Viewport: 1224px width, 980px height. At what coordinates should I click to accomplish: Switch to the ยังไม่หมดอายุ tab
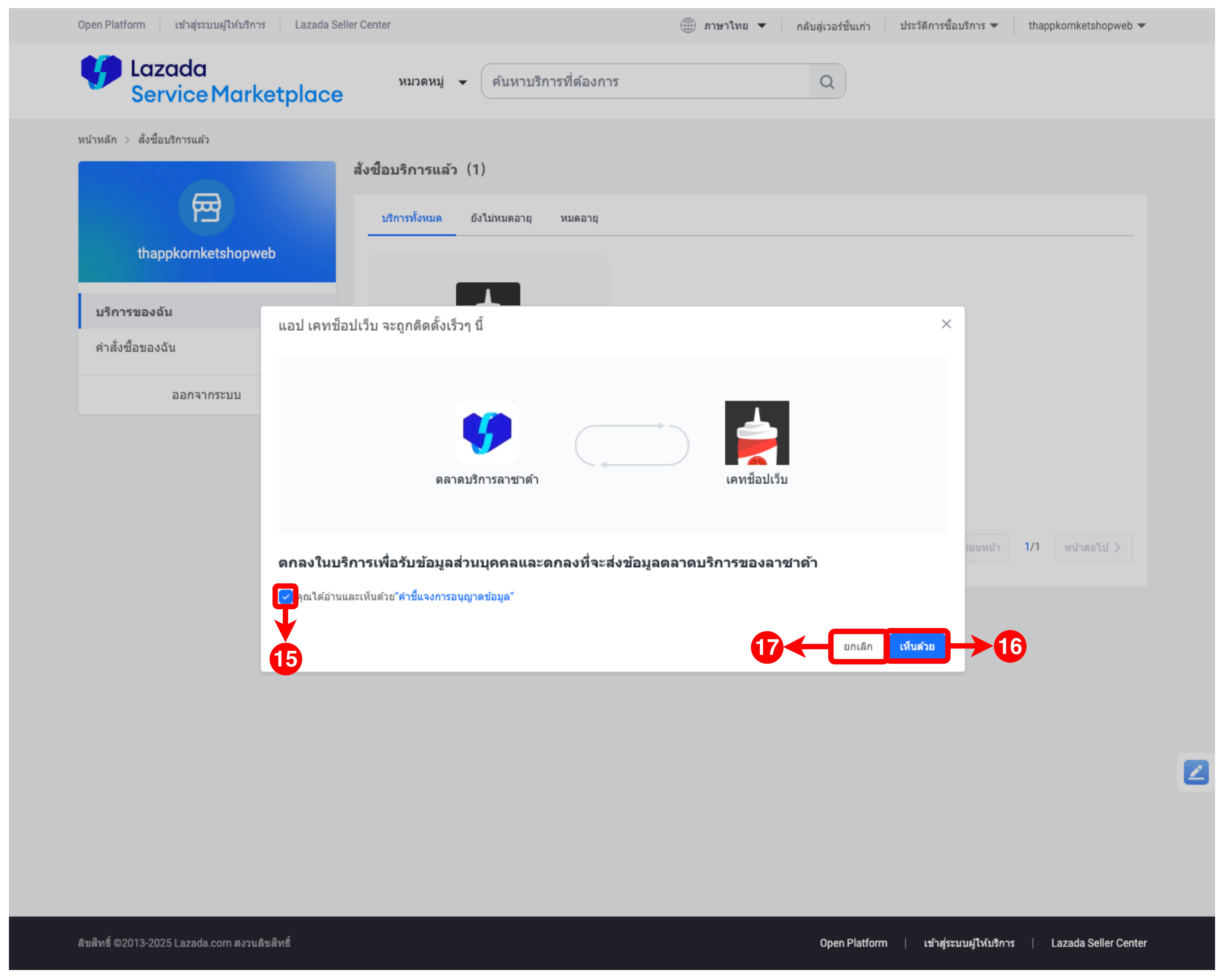point(501,218)
